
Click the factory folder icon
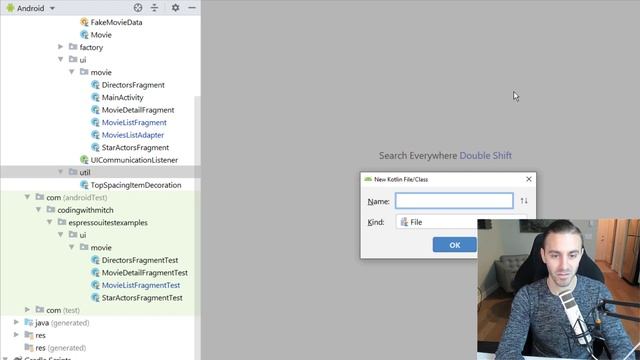coord(73,47)
